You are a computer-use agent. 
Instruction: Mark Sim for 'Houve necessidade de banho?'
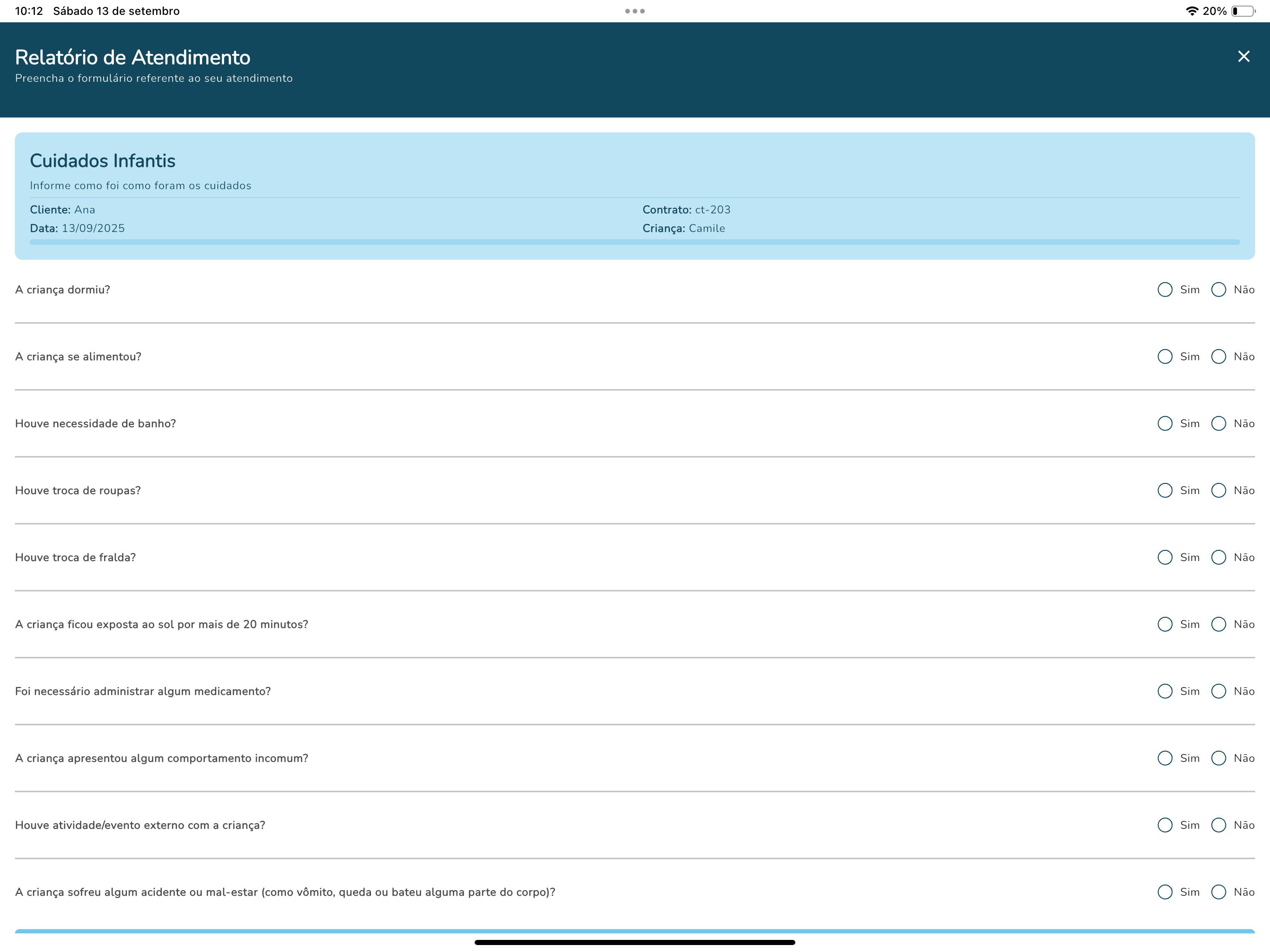coord(1164,423)
